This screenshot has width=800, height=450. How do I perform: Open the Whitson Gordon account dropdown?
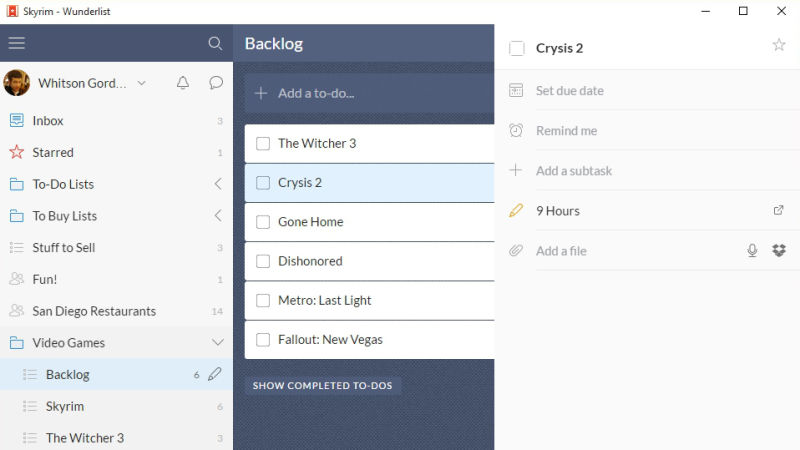[x=141, y=83]
